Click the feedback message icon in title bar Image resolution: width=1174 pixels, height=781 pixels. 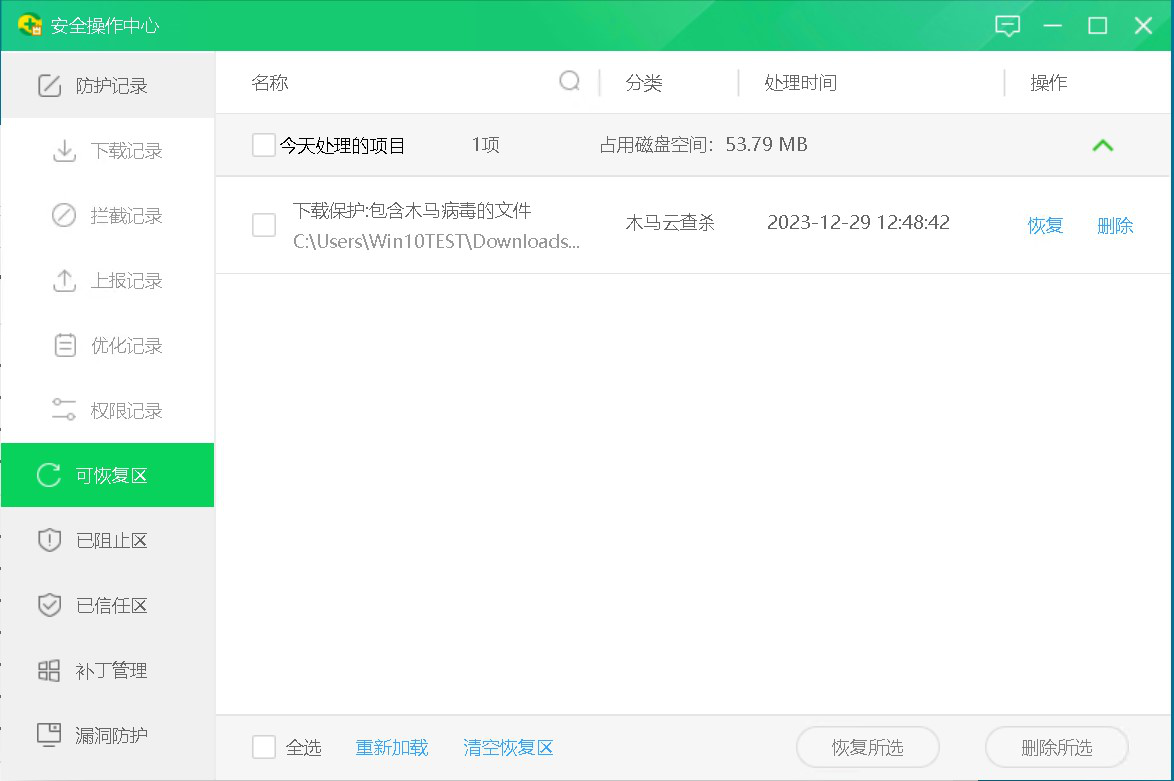tap(1007, 26)
